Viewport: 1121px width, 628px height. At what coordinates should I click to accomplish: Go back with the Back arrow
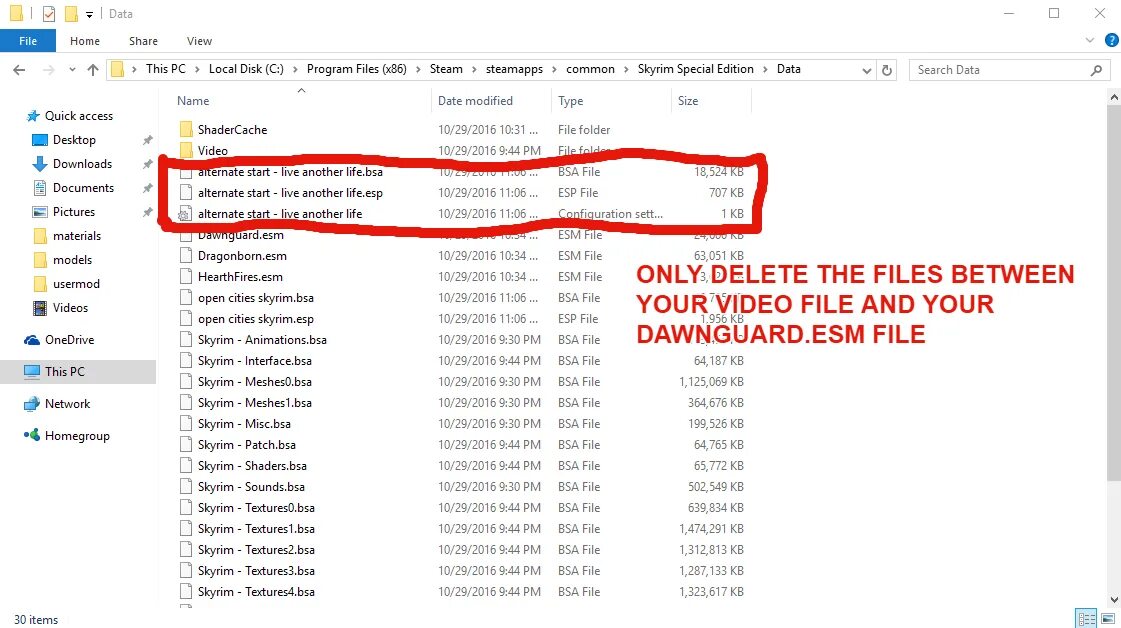tap(19, 69)
